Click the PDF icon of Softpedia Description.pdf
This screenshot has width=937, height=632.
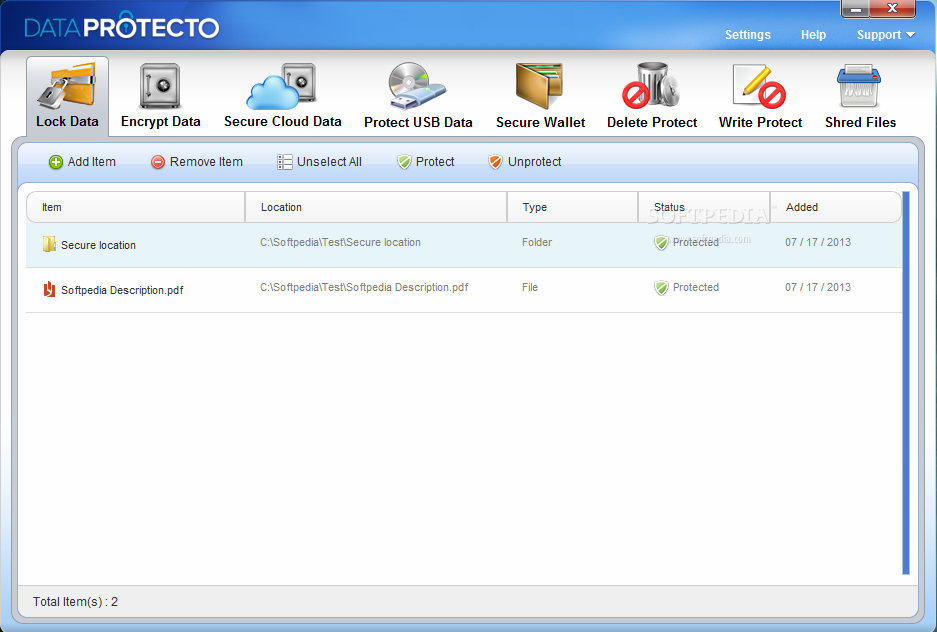pos(49,289)
